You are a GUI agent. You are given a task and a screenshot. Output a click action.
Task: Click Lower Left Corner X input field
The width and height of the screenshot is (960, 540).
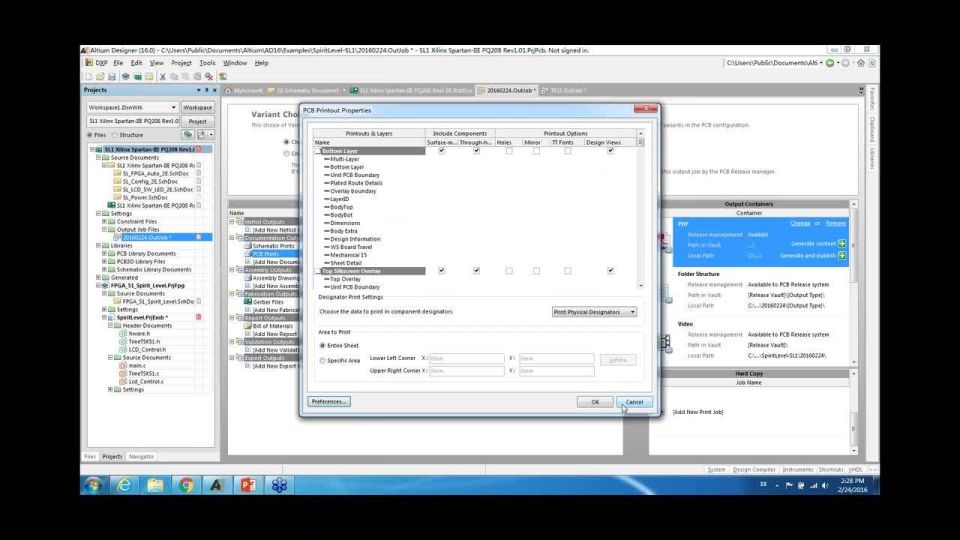click(x=467, y=358)
